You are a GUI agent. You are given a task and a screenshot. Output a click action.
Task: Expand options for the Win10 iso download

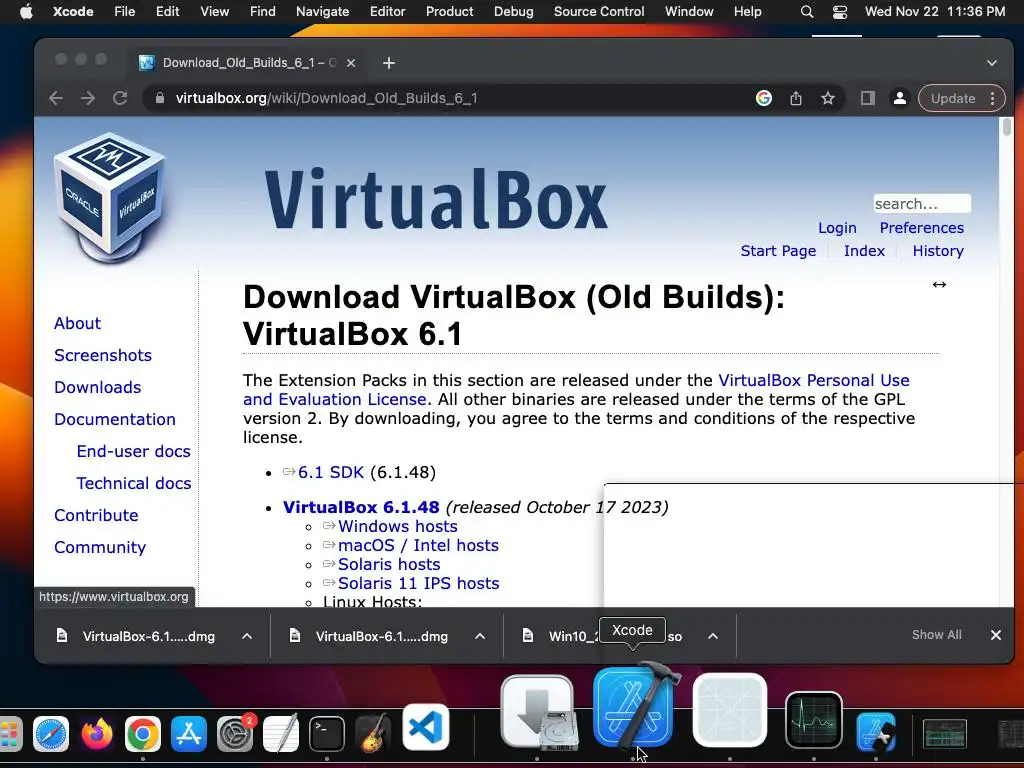[713, 635]
